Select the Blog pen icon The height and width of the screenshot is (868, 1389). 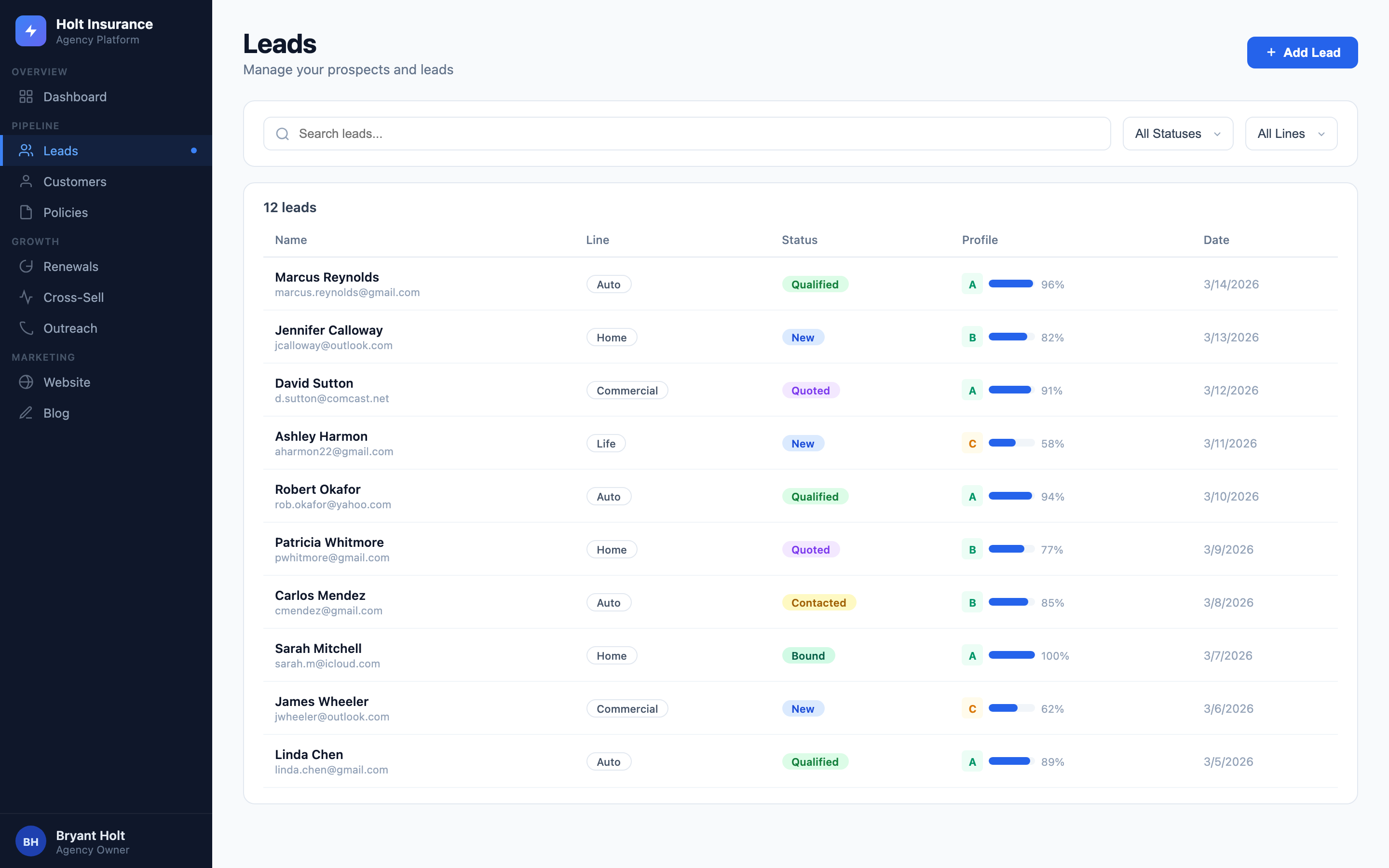coord(26,413)
